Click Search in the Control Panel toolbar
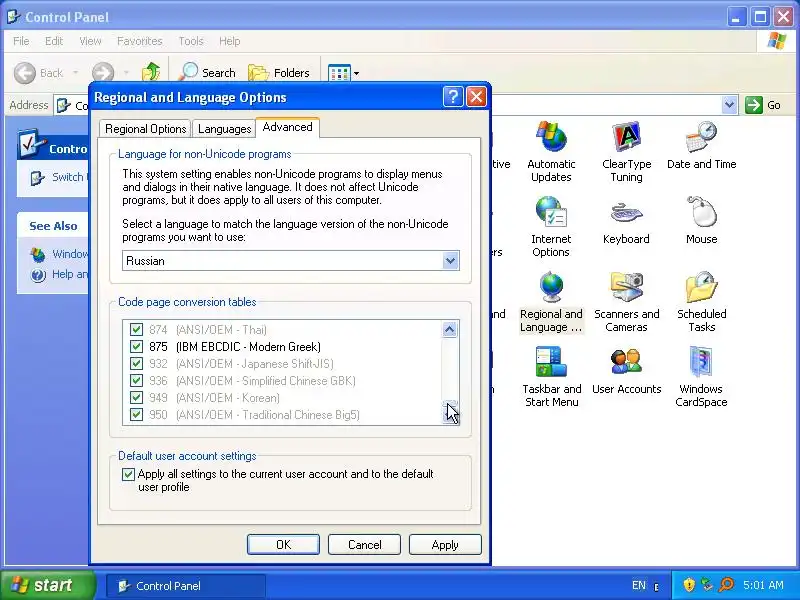The width and height of the screenshot is (800, 600). point(208,72)
